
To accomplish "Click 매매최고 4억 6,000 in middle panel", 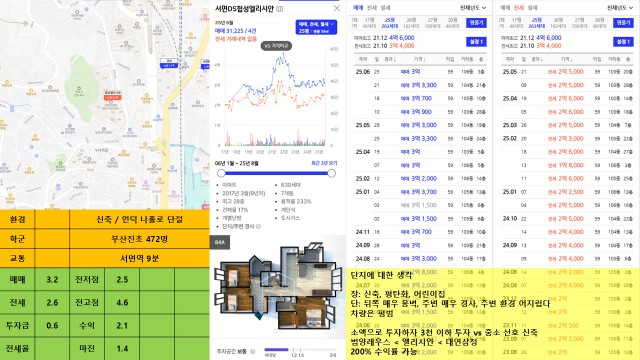I will tap(384, 38).
